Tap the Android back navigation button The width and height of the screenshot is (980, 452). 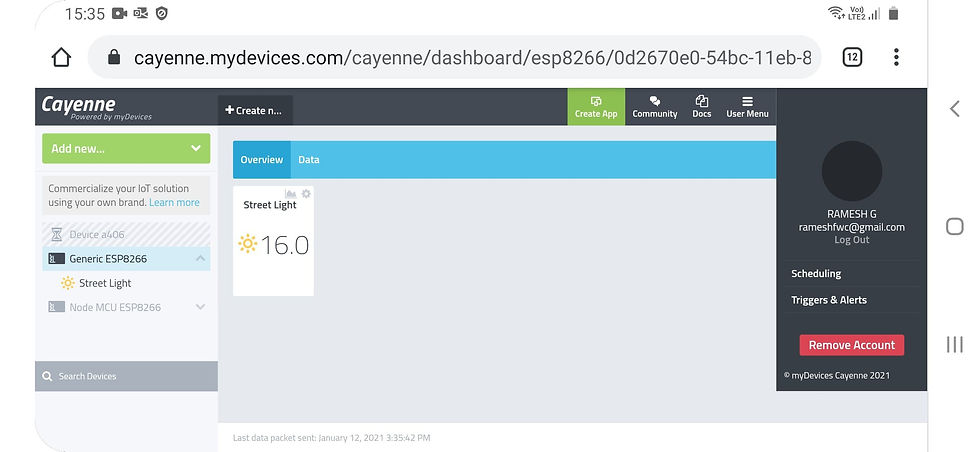pyautogui.click(x=954, y=109)
